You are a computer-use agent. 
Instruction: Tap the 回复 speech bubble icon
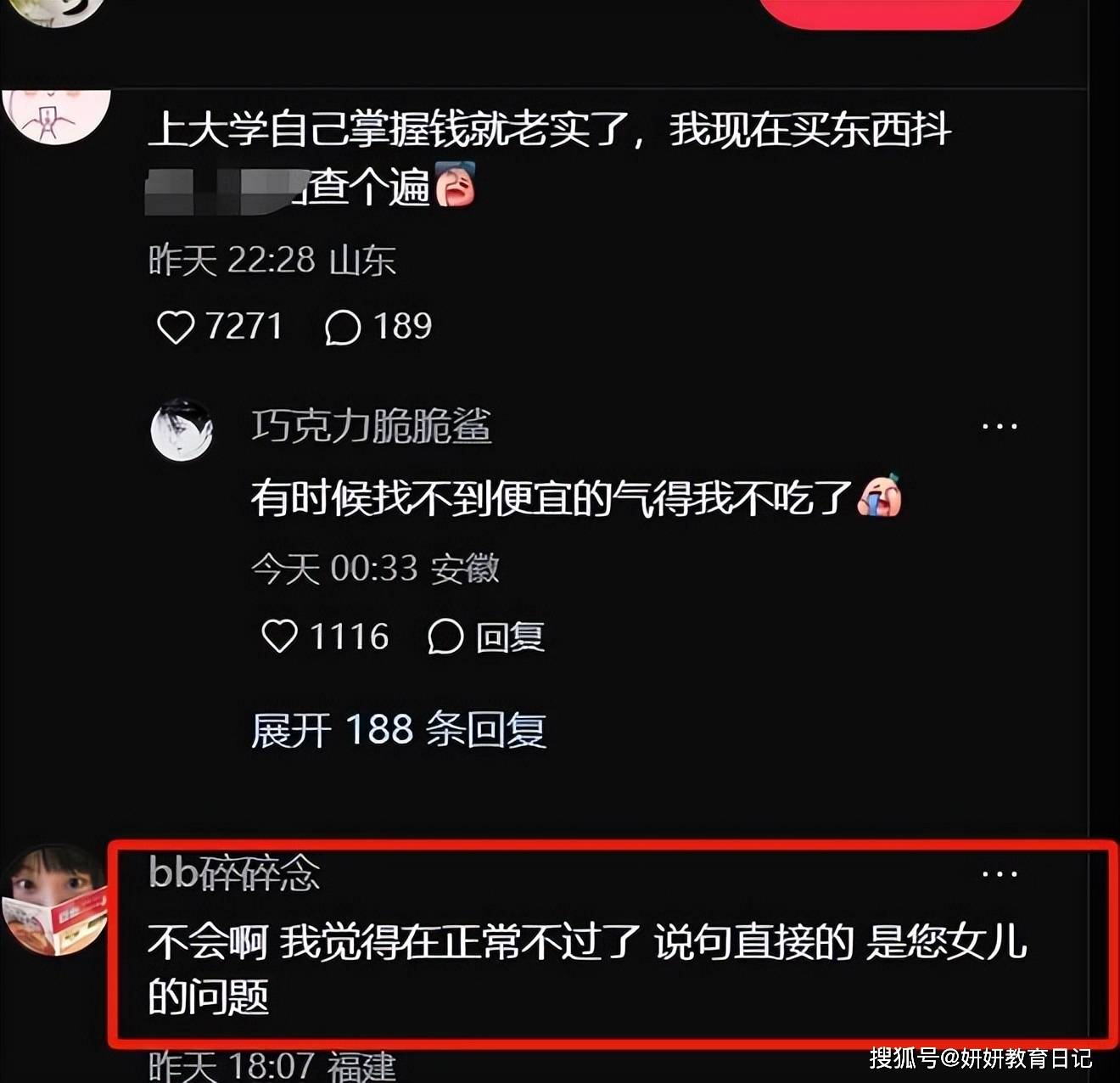445,636
